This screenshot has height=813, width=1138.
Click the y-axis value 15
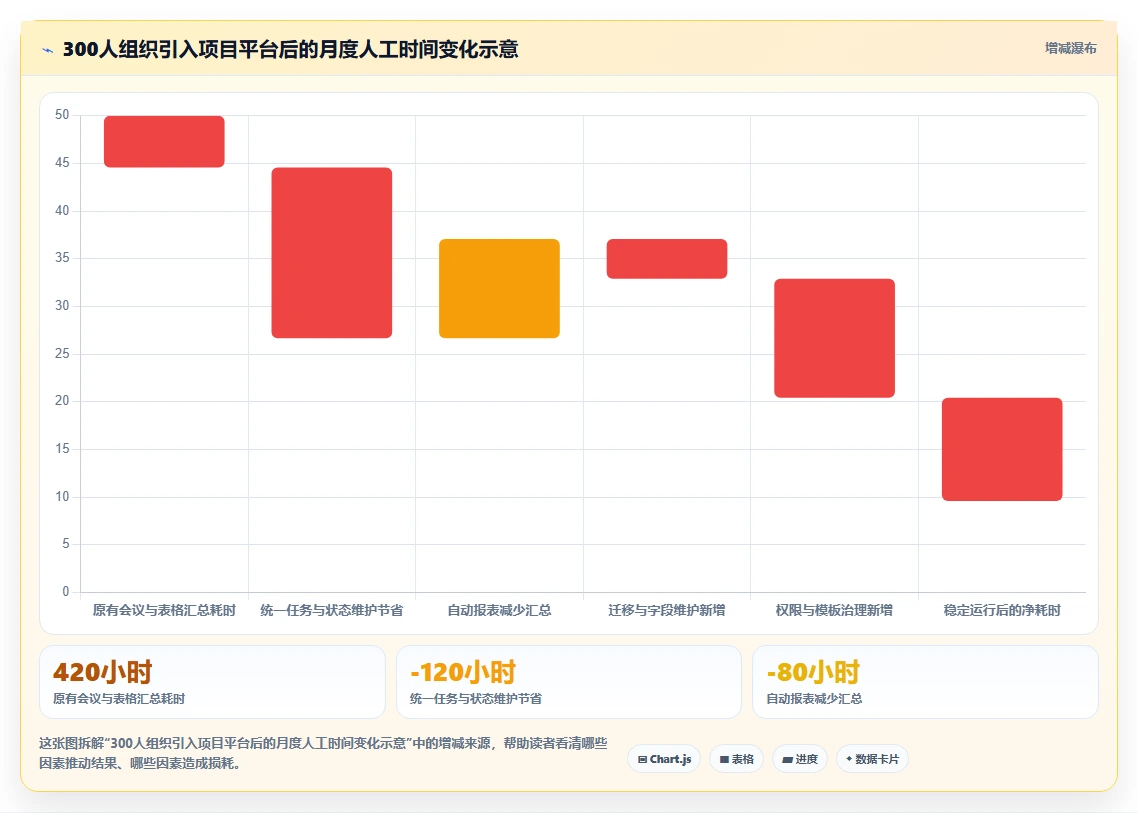62,449
